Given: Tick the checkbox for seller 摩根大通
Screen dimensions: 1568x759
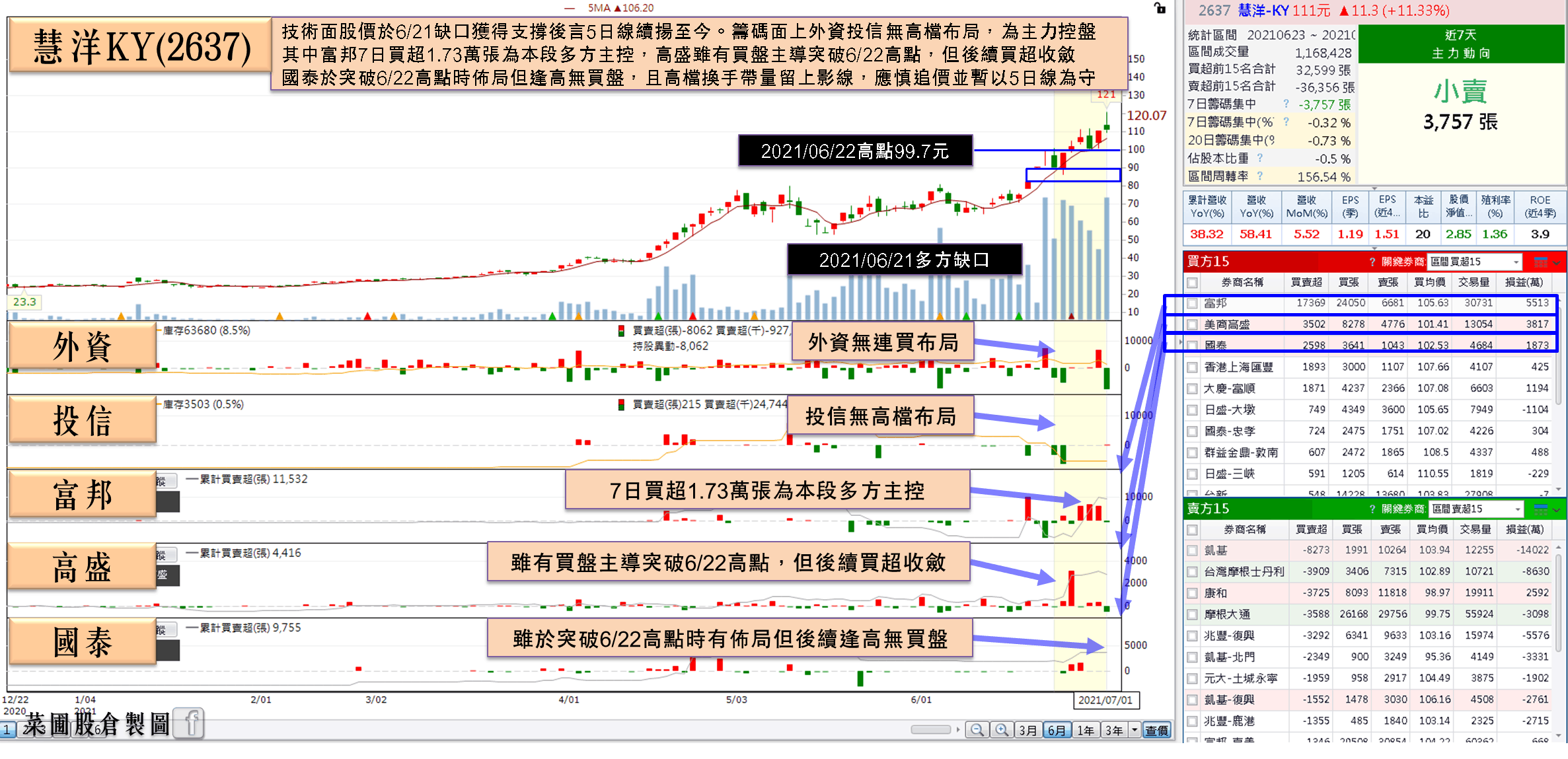Looking at the screenshot, I should 1192,614.
